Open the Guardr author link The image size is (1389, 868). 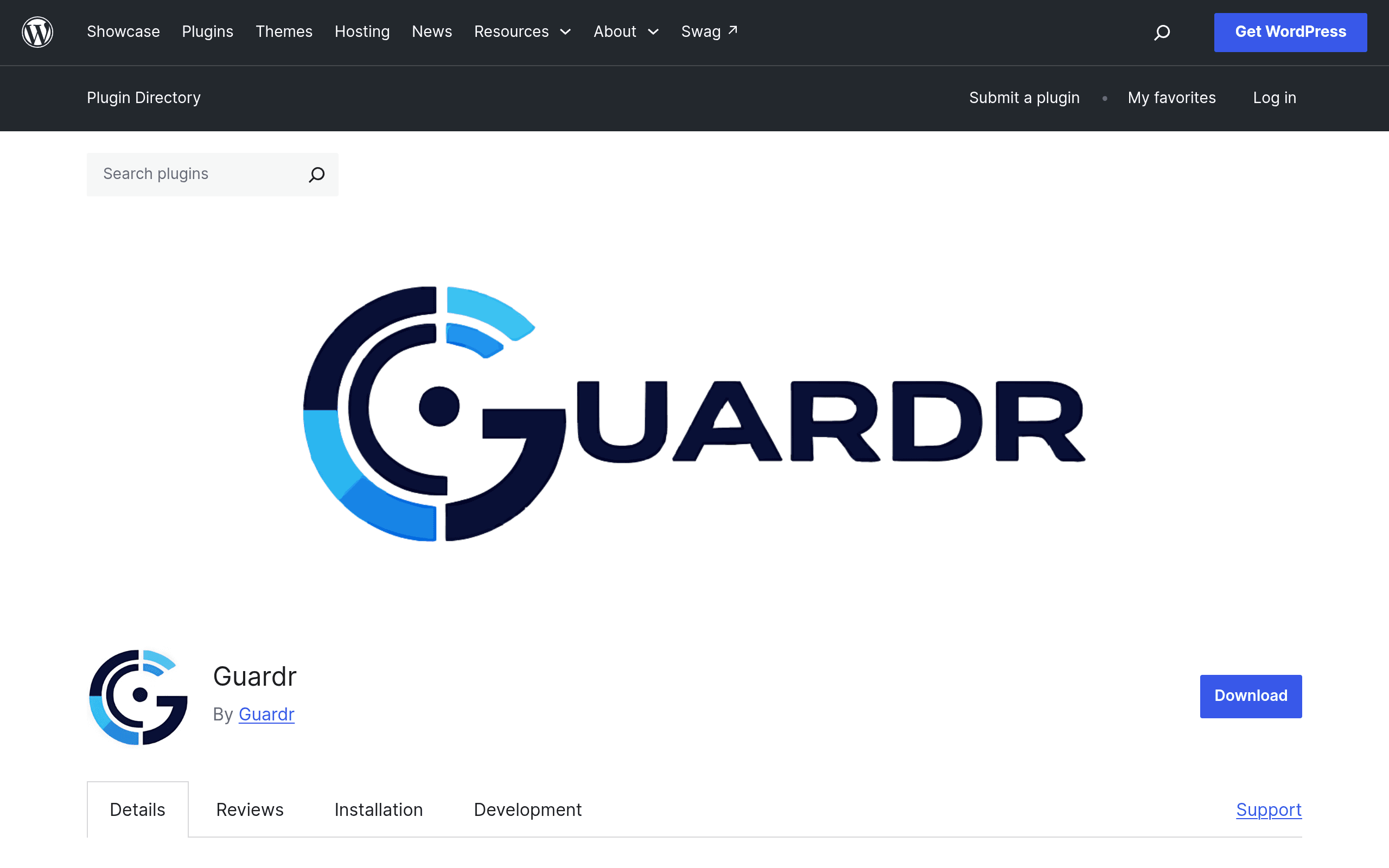point(266,714)
